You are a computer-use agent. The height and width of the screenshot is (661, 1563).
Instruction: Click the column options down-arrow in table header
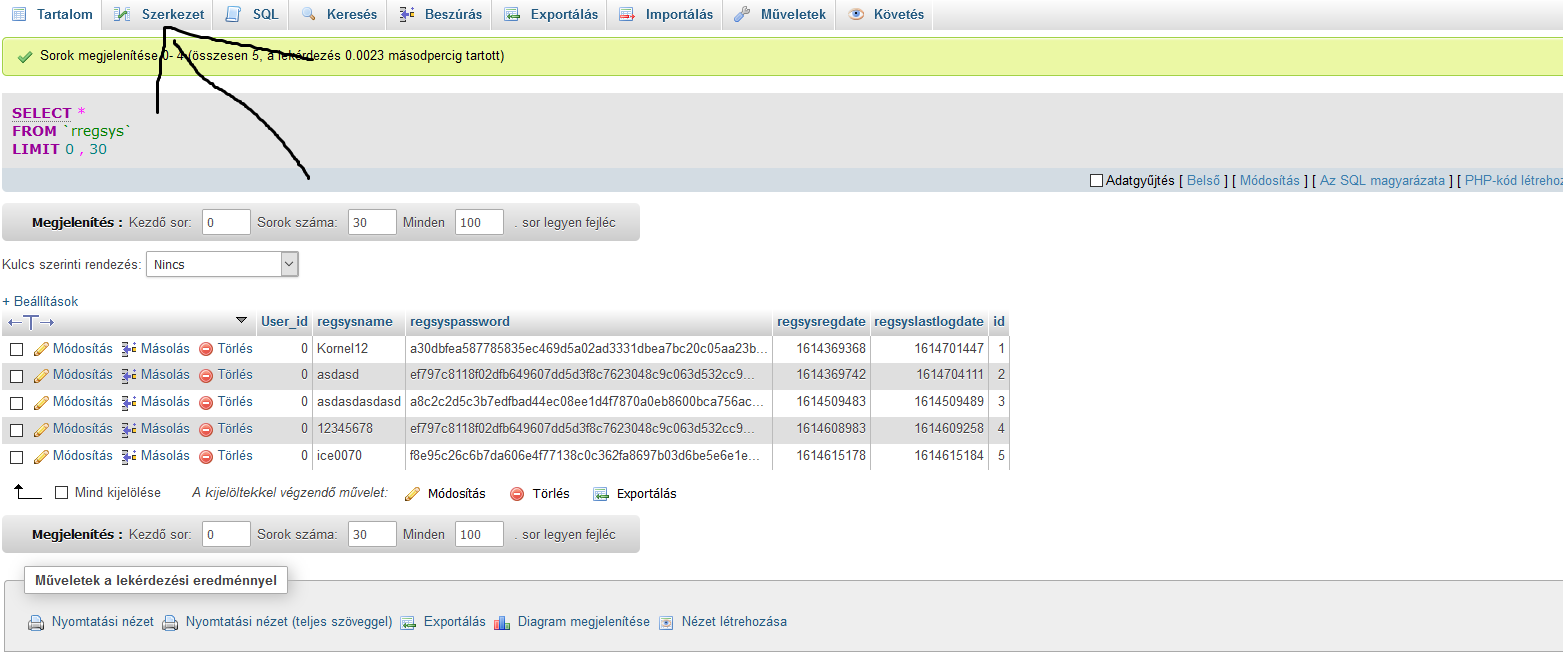241,321
